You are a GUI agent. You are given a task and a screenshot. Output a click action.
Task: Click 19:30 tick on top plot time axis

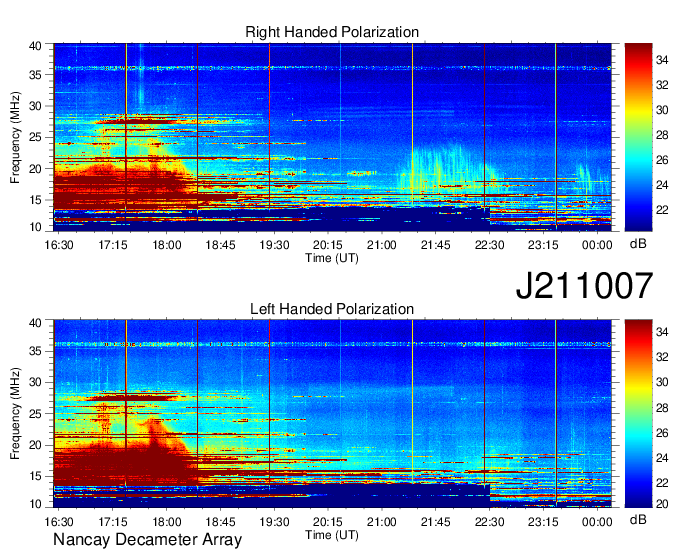tap(275, 245)
